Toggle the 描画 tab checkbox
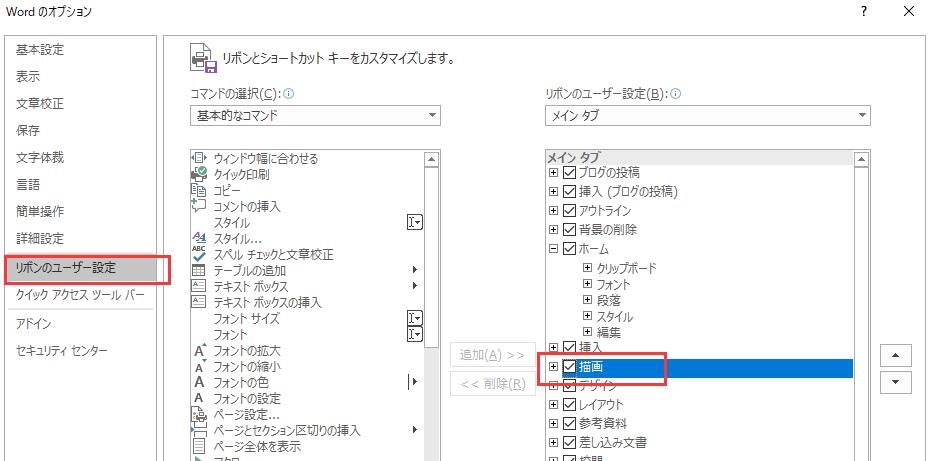Viewport: 928px width, 461px height. pyautogui.click(x=569, y=367)
